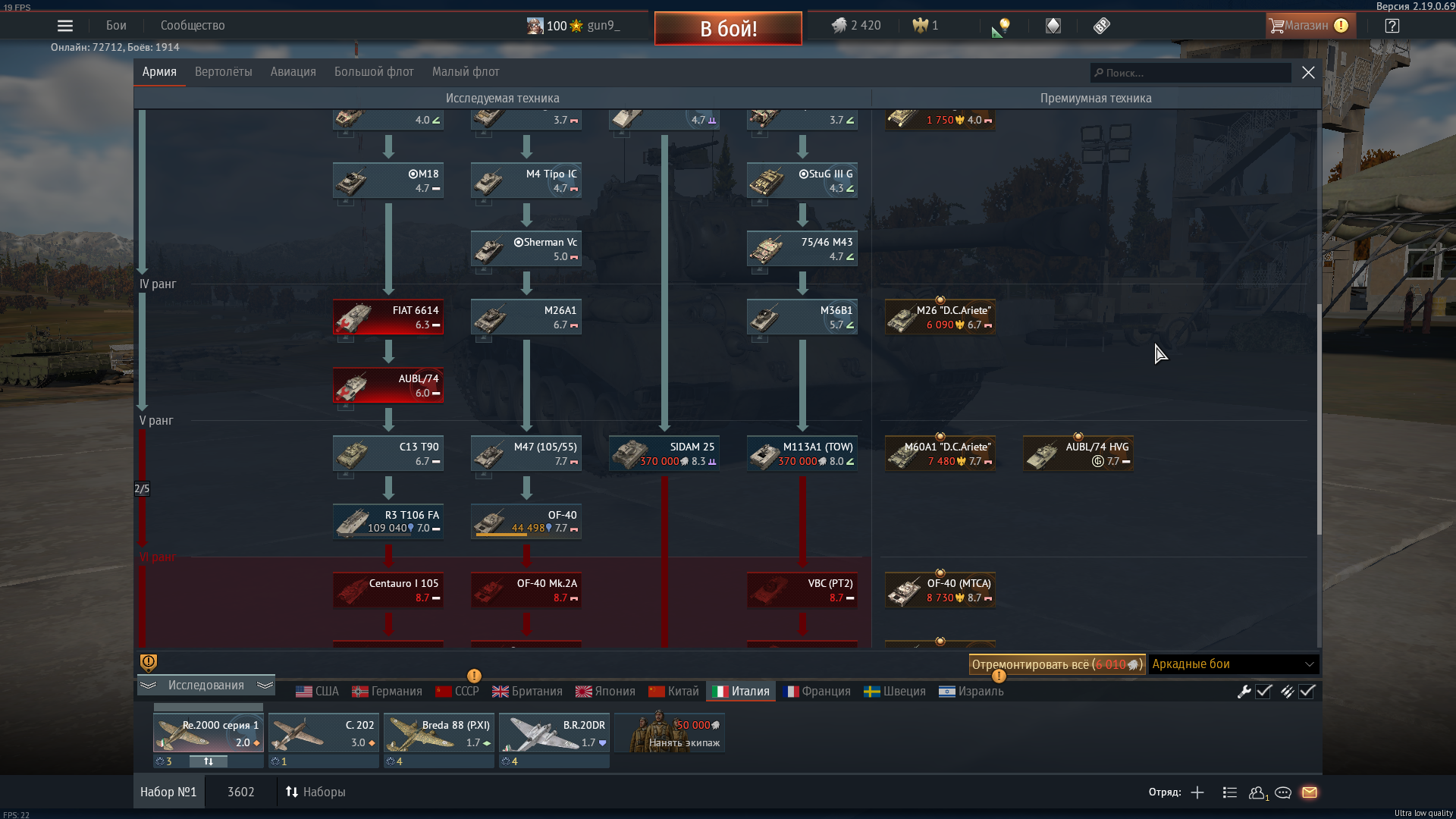The width and height of the screenshot is (1456, 819).
Task: Open the diamond item icon in top bar
Action: pyautogui.click(x=1053, y=26)
